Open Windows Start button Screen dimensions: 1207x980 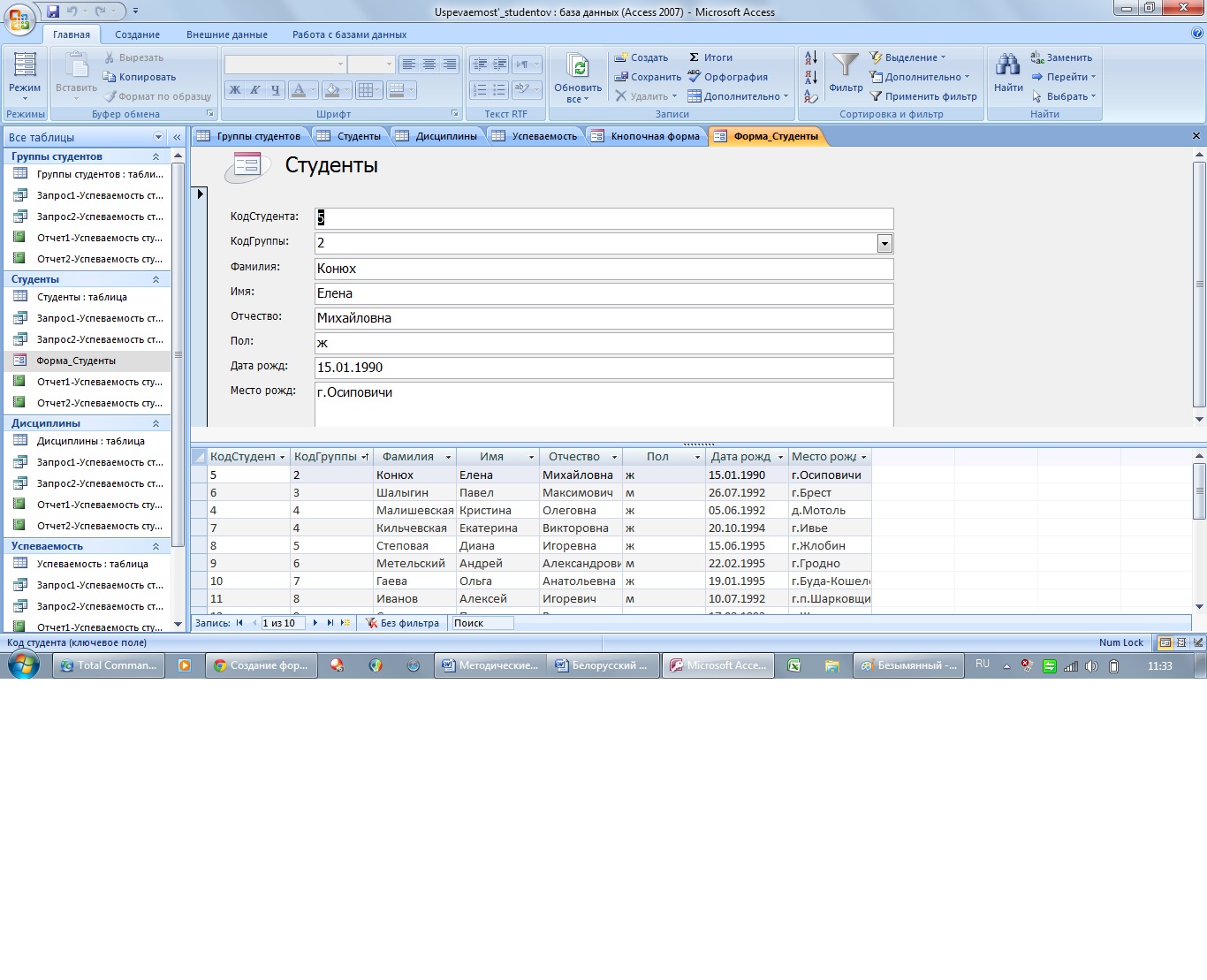point(23,665)
